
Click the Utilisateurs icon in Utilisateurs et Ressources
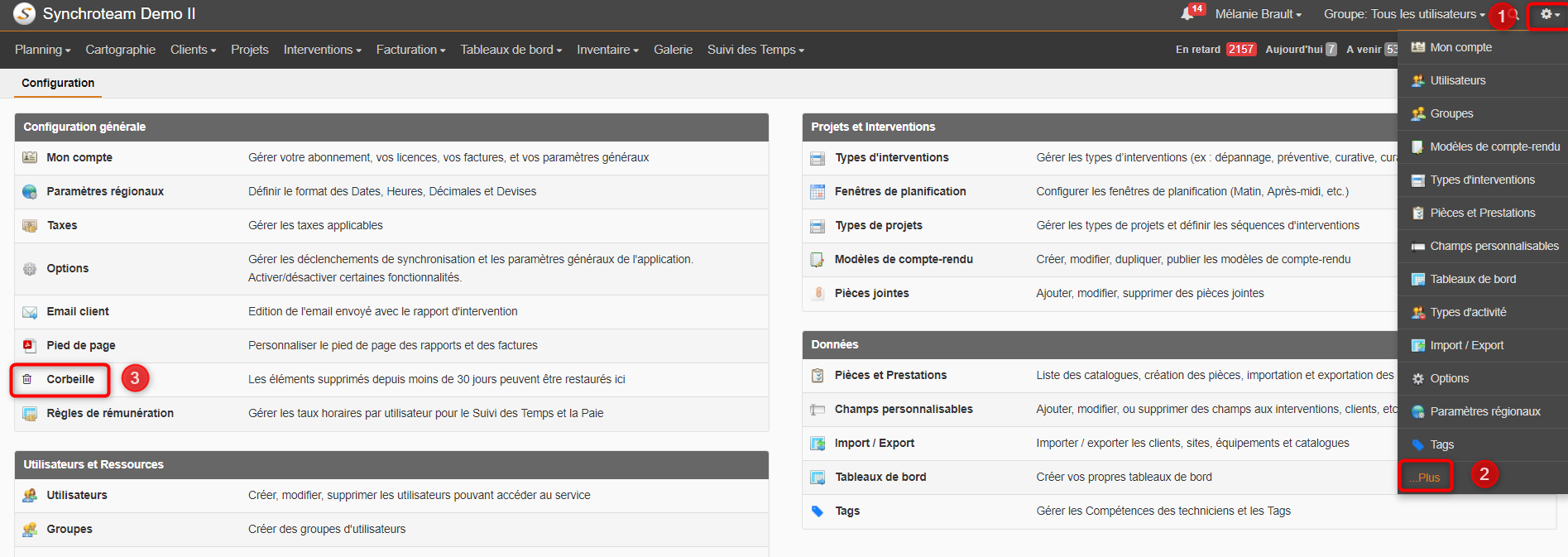click(30, 495)
